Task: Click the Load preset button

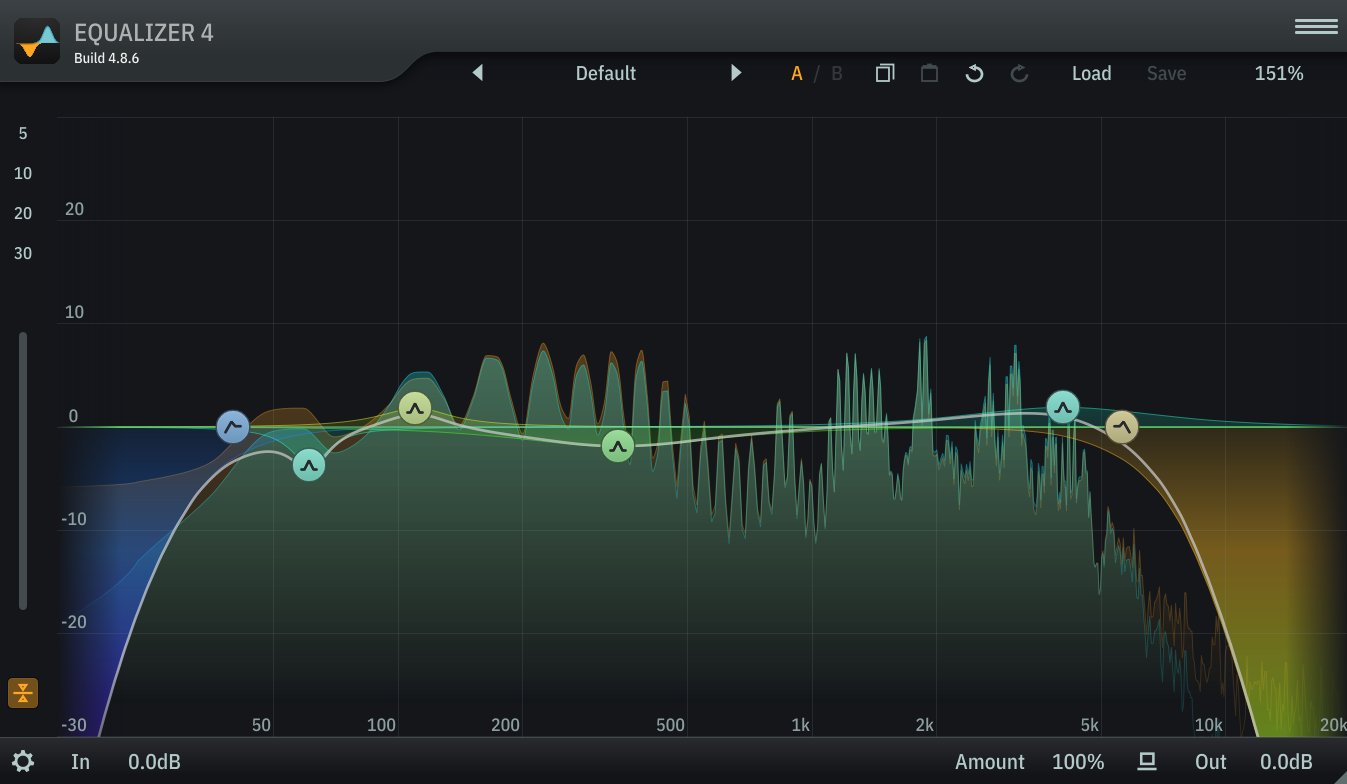Action: pyautogui.click(x=1091, y=73)
